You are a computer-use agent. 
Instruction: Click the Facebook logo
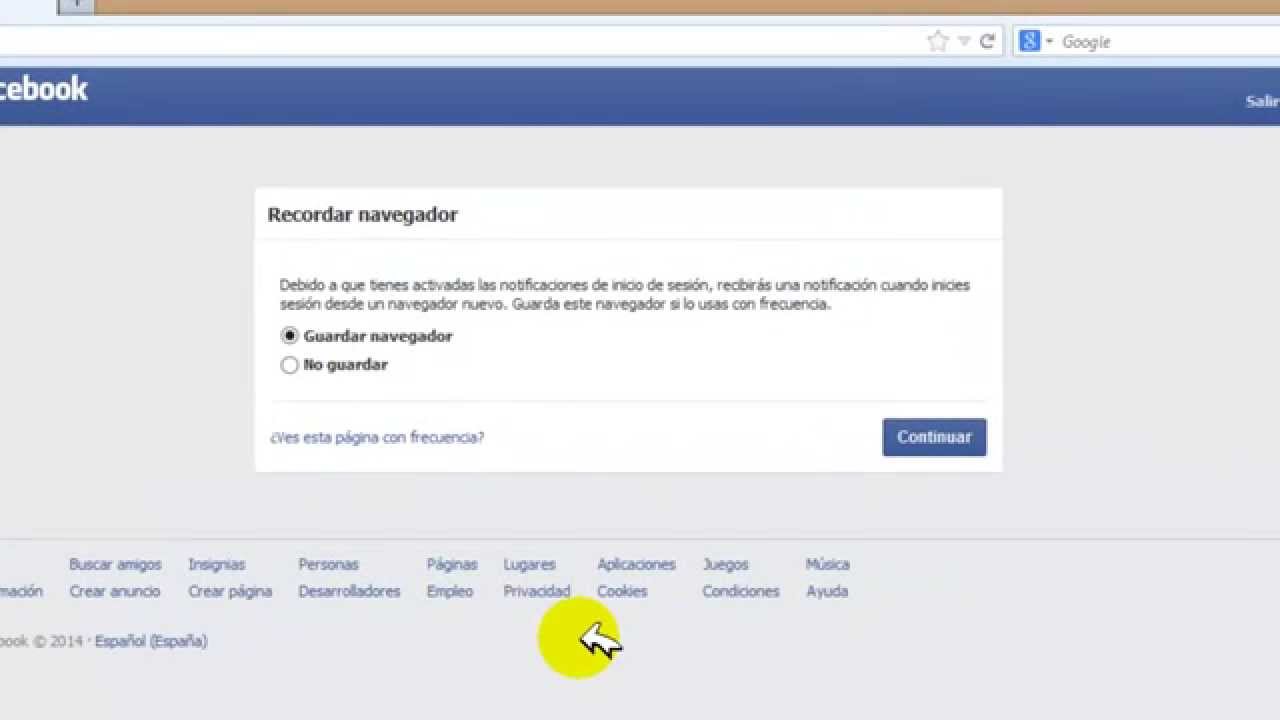pyautogui.click(x=44, y=89)
